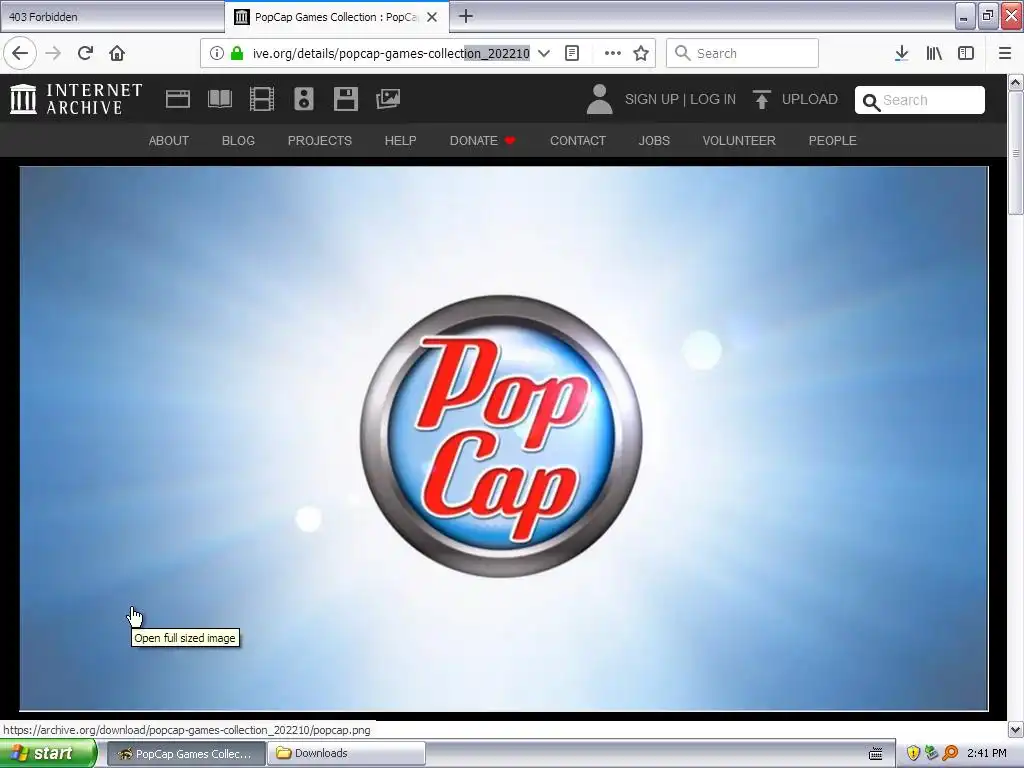
Task: Click the DONATE link with heart
Action: [x=483, y=140]
